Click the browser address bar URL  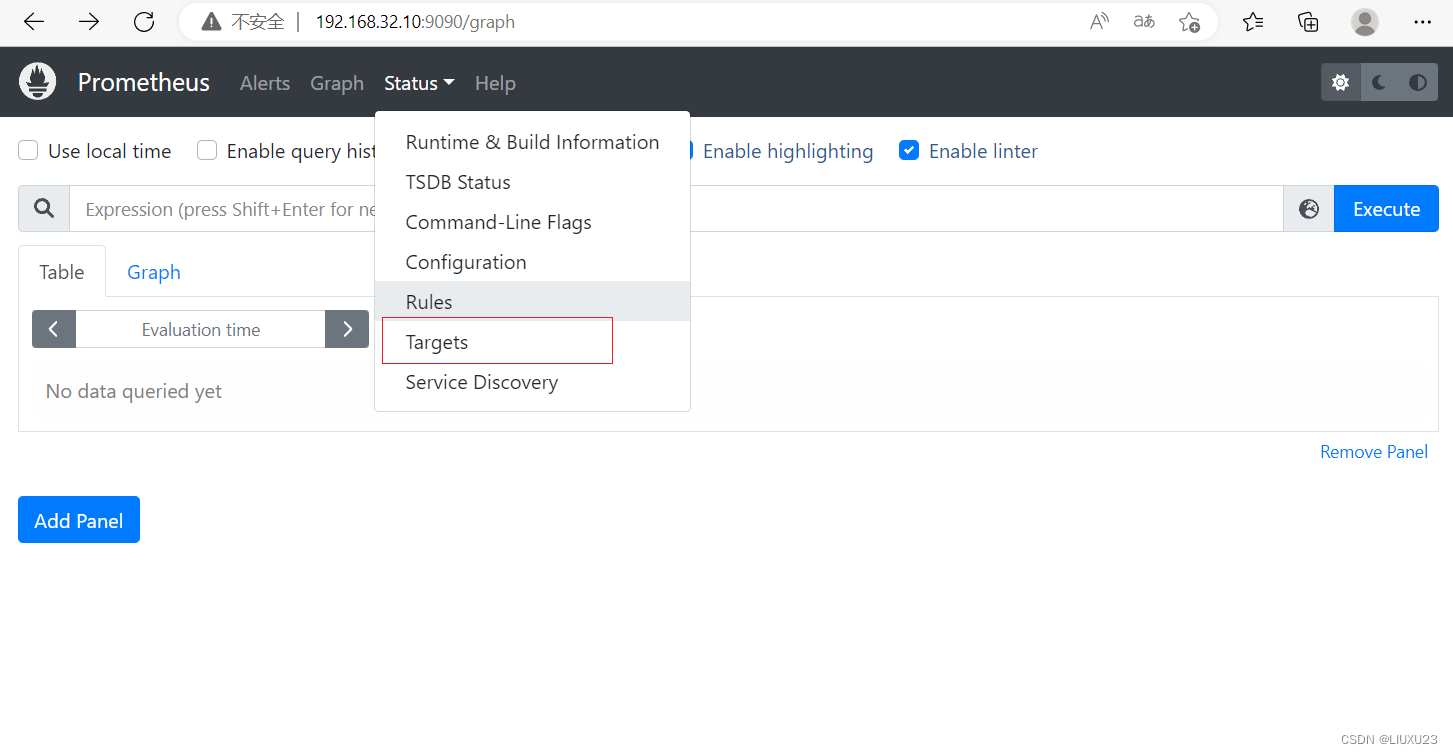click(415, 22)
